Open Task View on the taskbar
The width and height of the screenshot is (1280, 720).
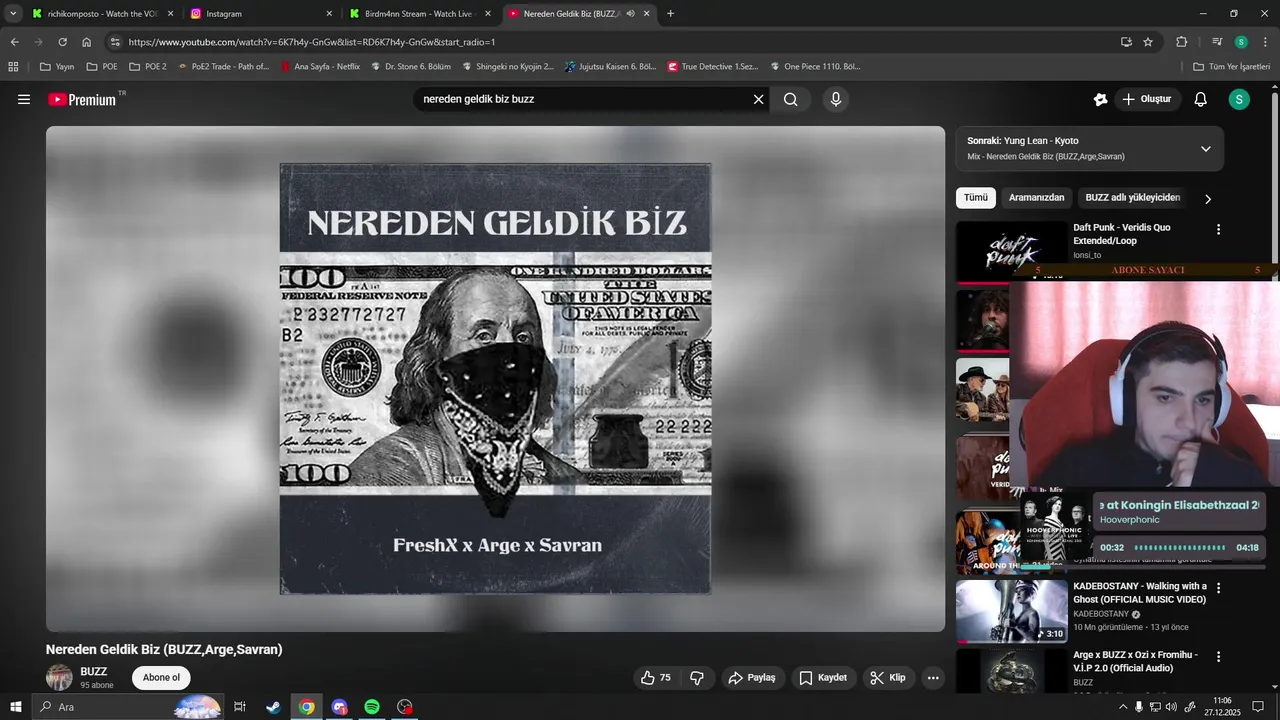[x=240, y=707]
